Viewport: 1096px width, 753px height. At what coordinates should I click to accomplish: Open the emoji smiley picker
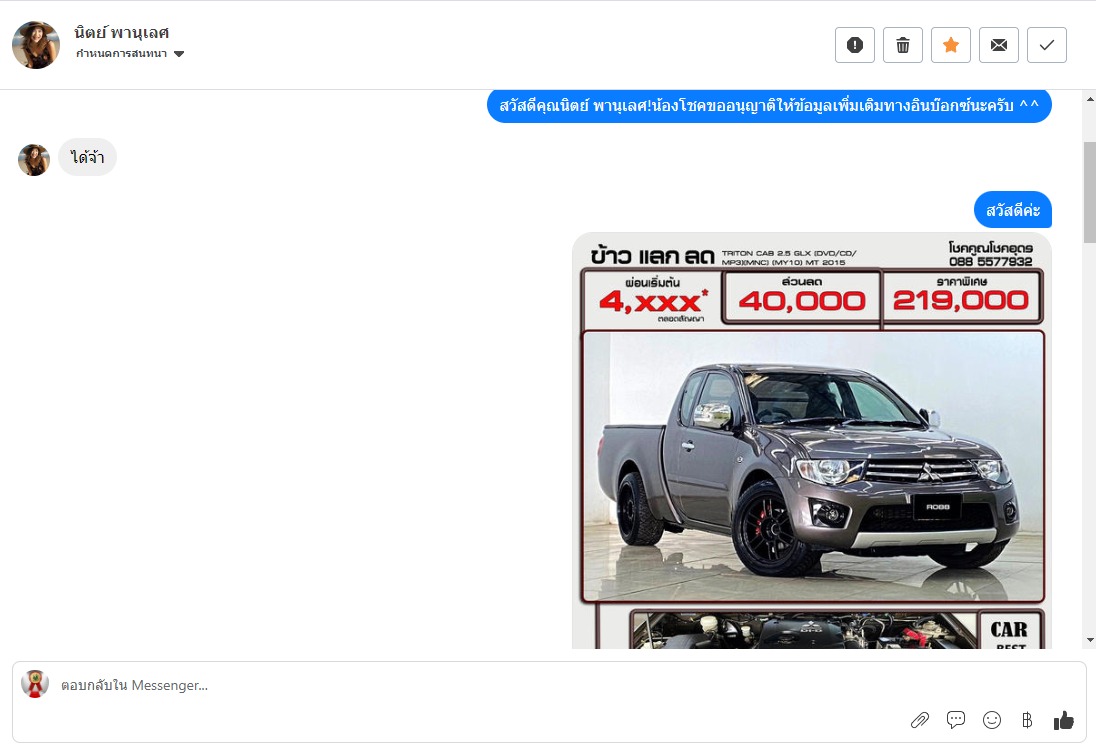pos(992,719)
